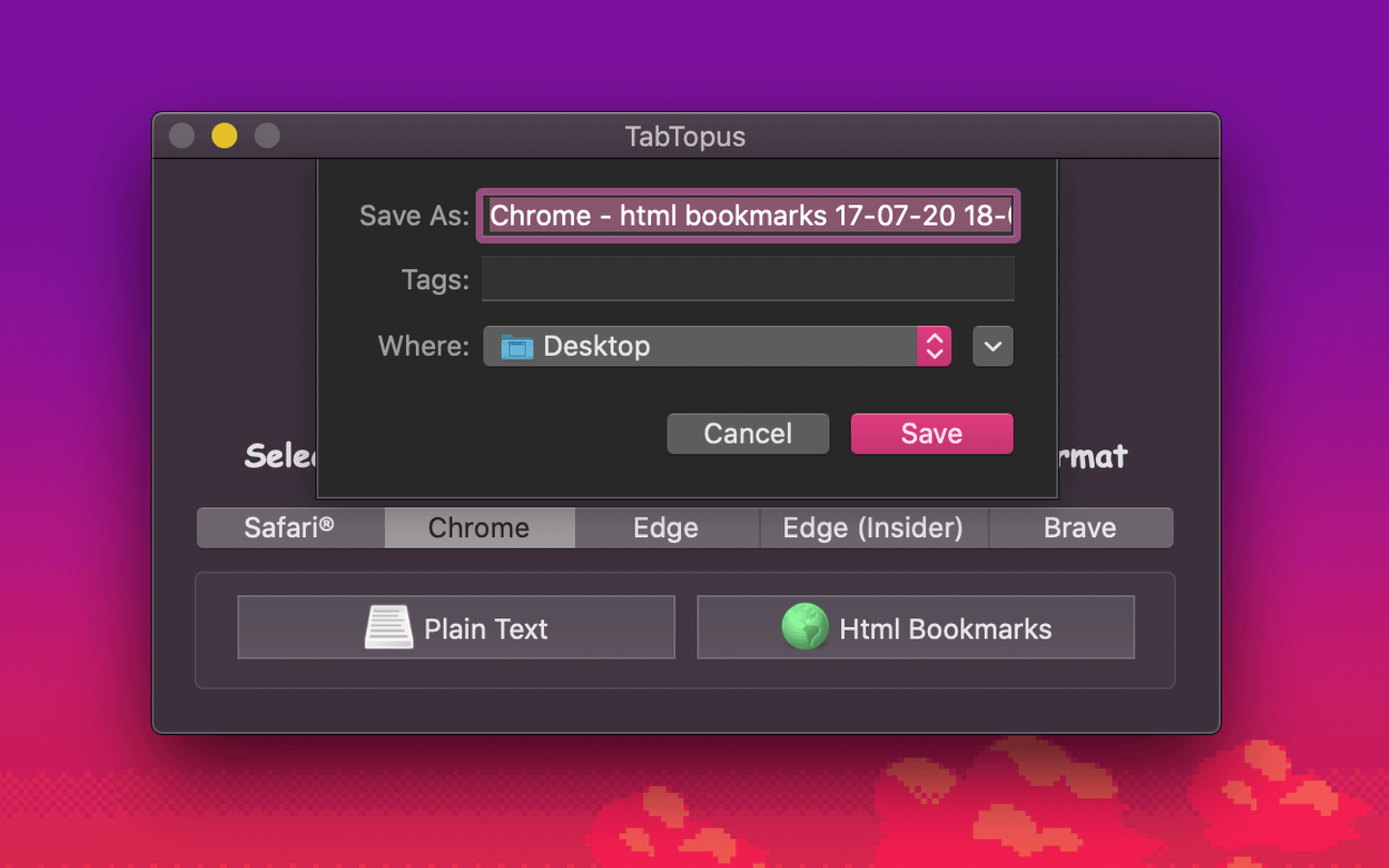Image resolution: width=1389 pixels, height=868 pixels.
Task: Click into the Save As filename field
Action: click(749, 216)
